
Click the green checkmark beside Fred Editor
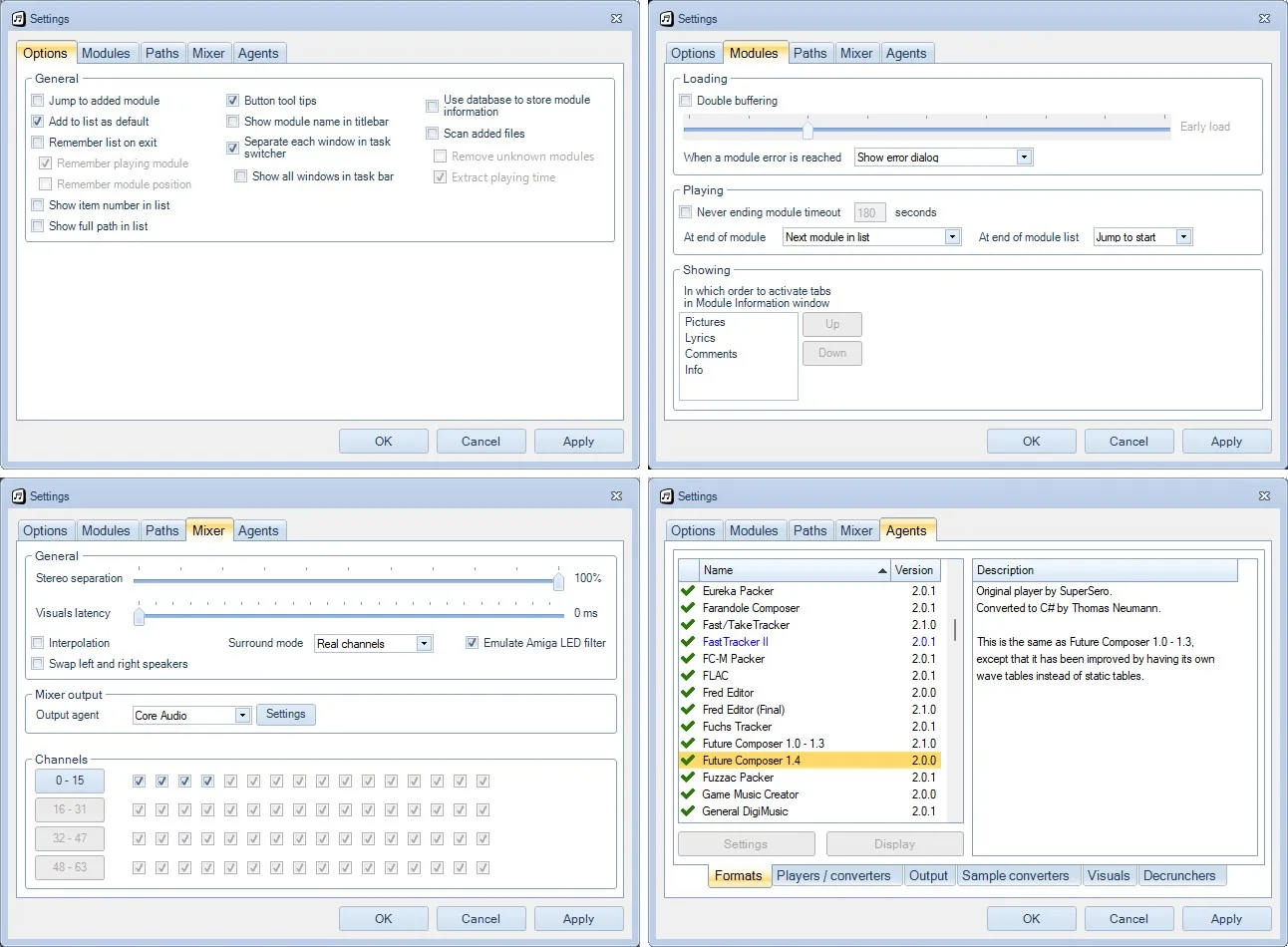pyautogui.click(x=688, y=693)
